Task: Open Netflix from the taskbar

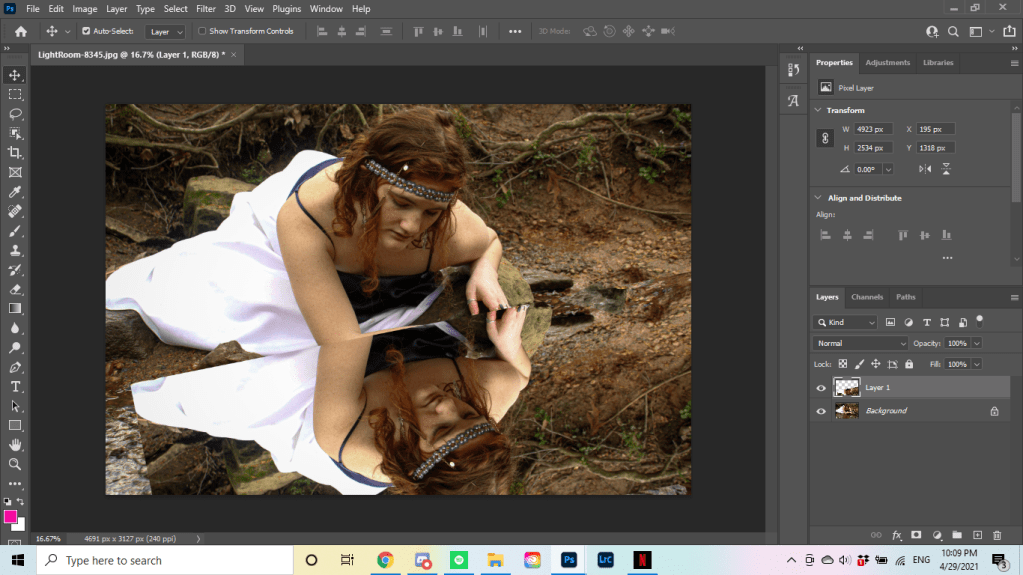Action: pyautogui.click(x=642, y=560)
